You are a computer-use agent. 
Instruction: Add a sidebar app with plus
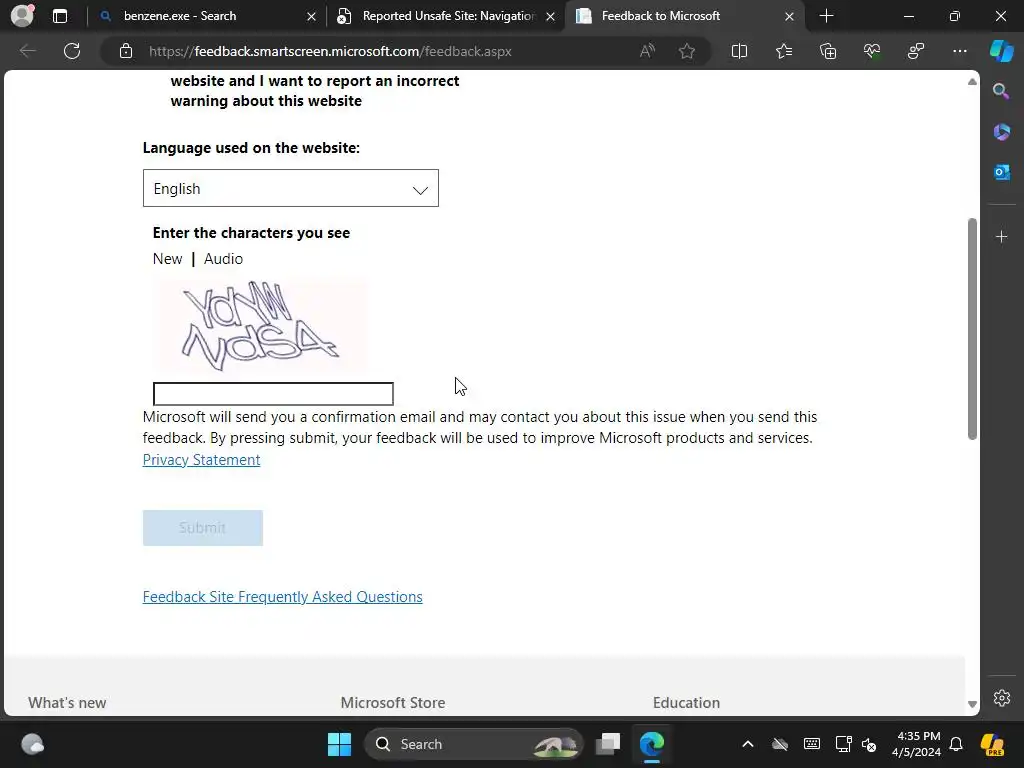(1001, 236)
